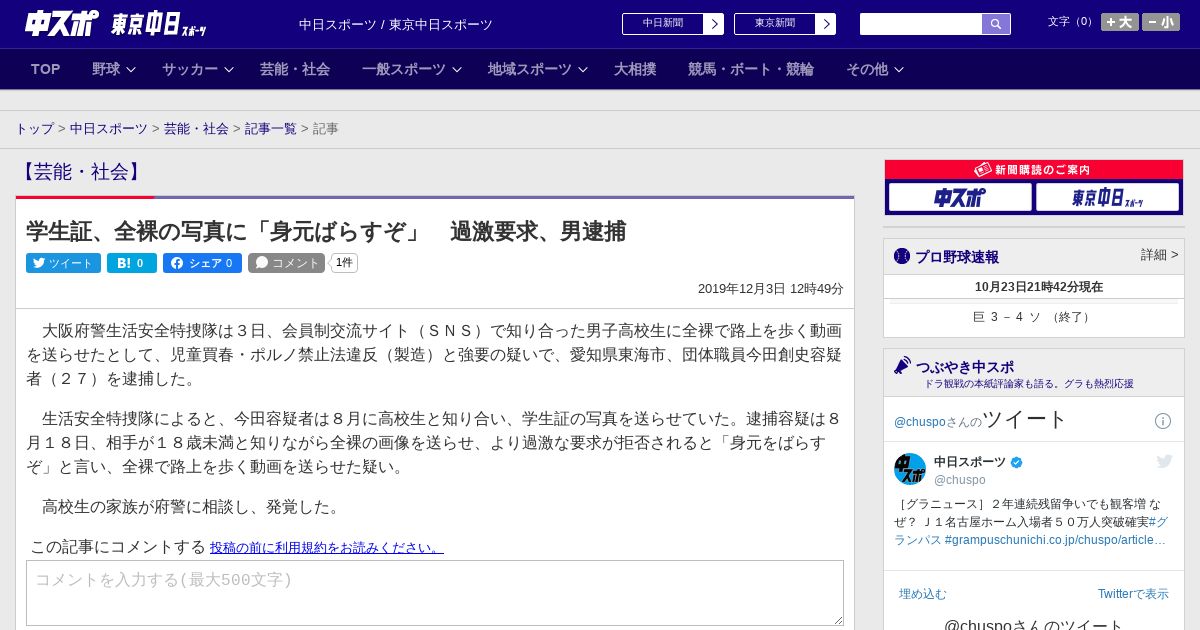Screen dimensions: 1200x630
Task: Click the search magnifier button
Action: click(996, 24)
